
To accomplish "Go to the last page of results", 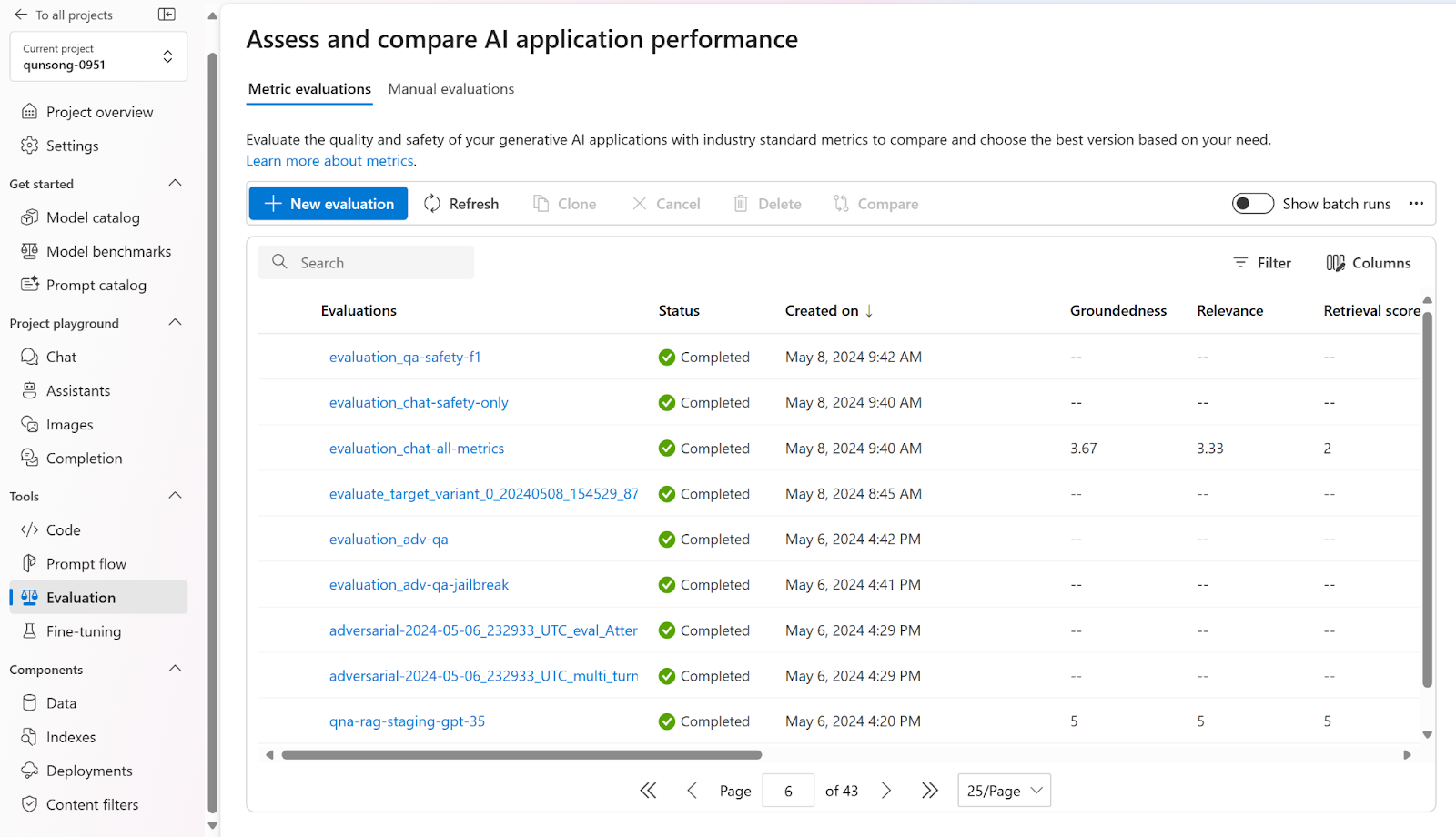I will coord(929,791).
